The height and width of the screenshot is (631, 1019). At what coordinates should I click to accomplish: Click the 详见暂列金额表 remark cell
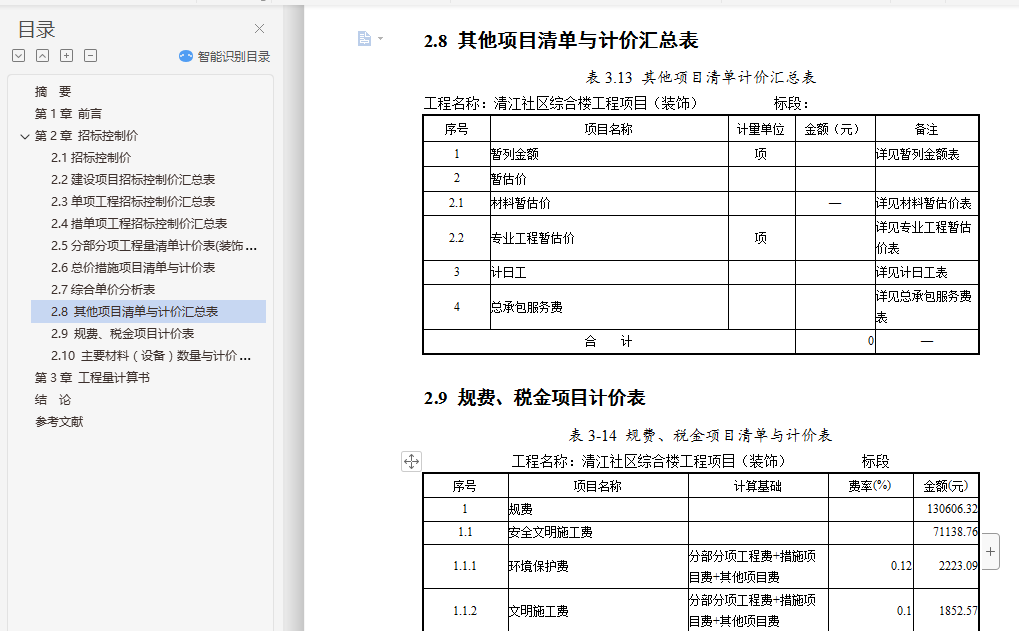pyautogui.click(x=927, y=154)
